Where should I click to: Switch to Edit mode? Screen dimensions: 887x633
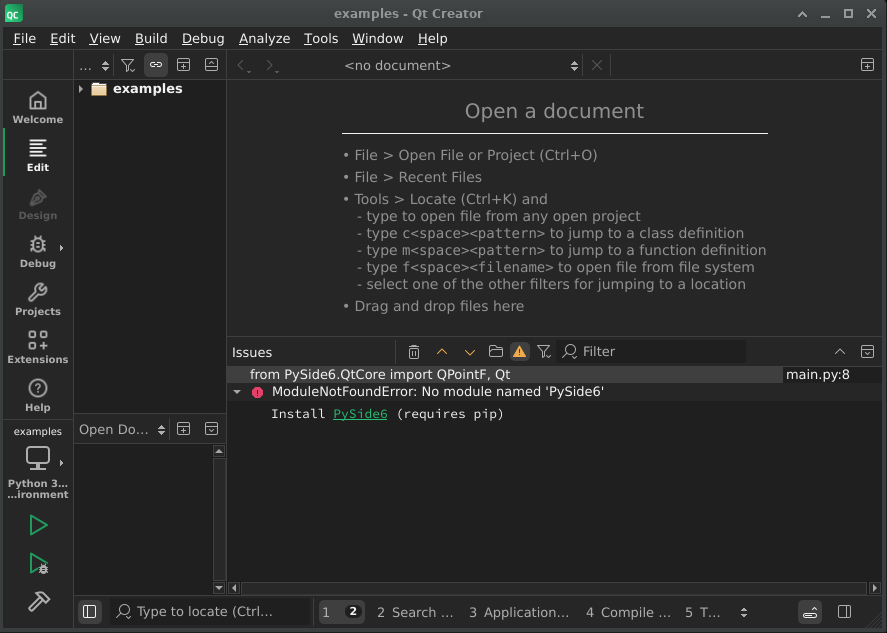[38, 156]
